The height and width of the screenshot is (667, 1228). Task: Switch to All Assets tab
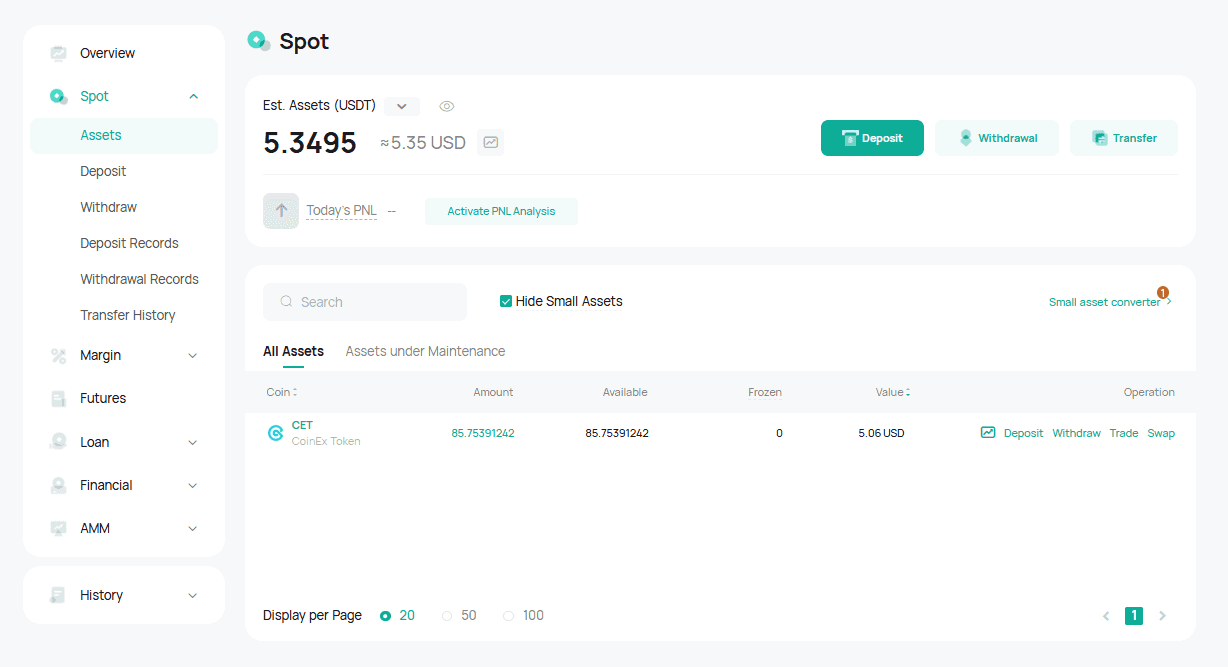tap(293, 351)
